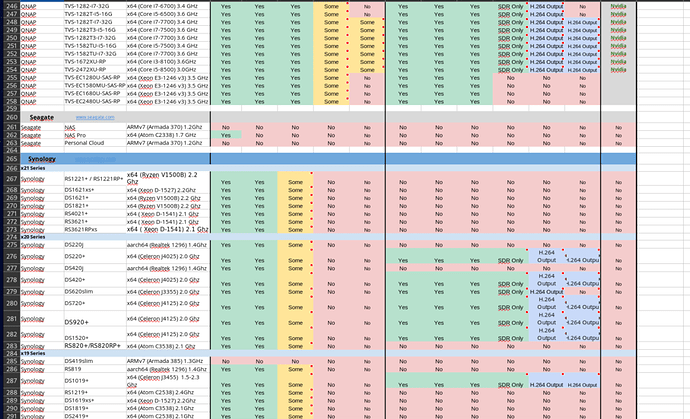690x419 pixels.
Task: Click CPU cell x64 (Ryzen V1500B) in row 267
Action: [x=167, y=178]
